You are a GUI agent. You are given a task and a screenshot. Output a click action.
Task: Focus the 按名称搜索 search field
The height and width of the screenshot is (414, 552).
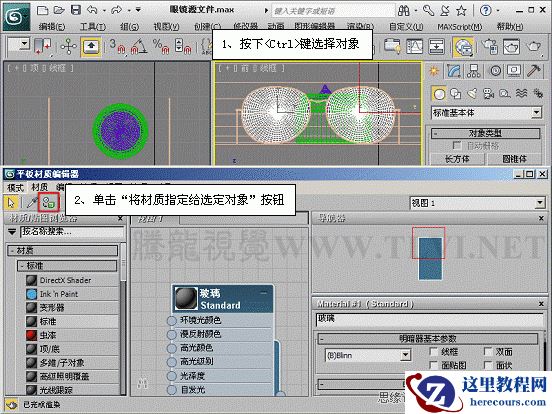pyautogui.click(x=72, y=232)
